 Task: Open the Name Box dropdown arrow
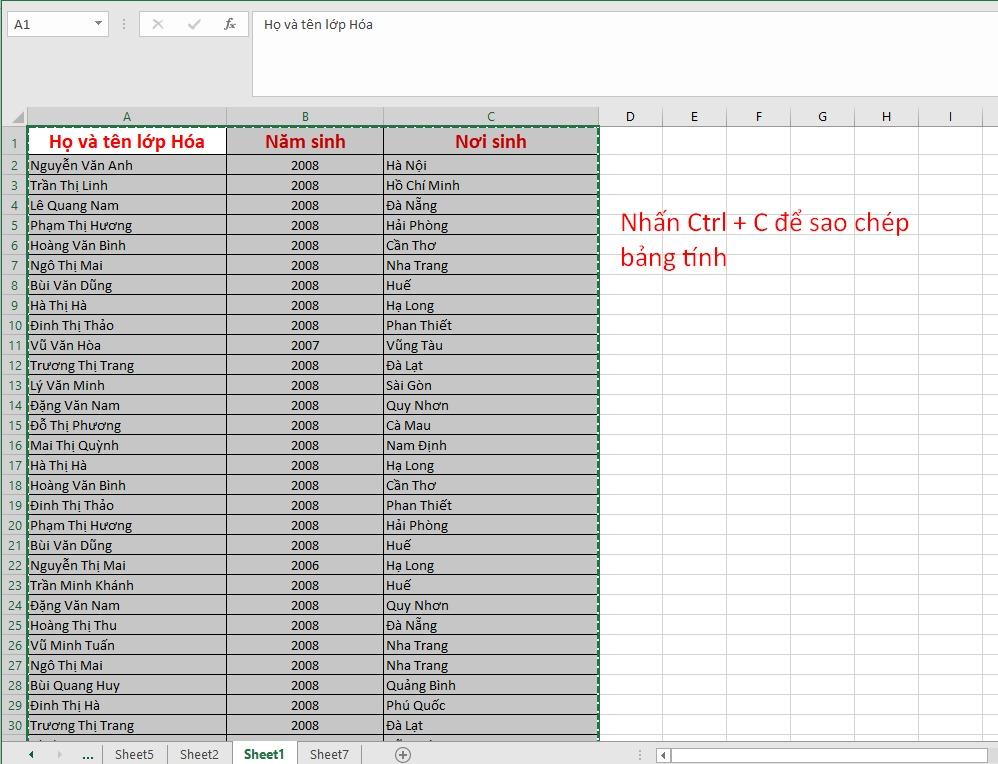(96, 23)
